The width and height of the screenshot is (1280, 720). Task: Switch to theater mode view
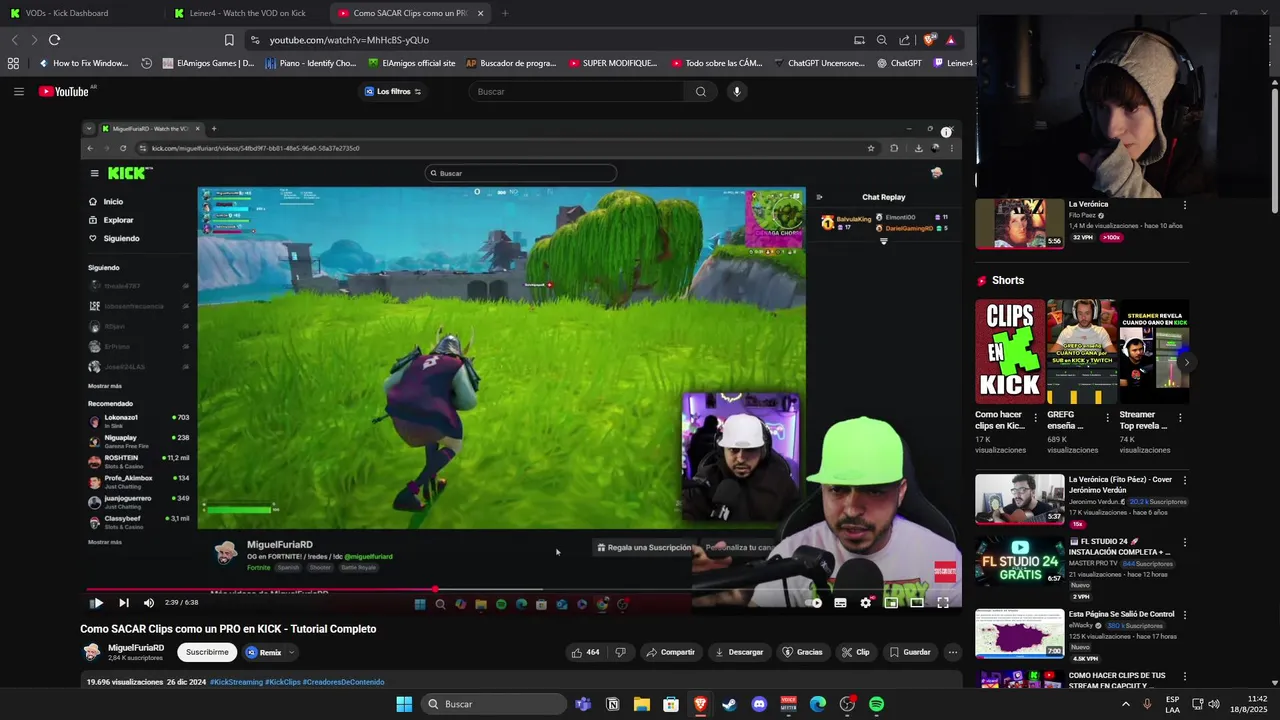coord(917,603)
